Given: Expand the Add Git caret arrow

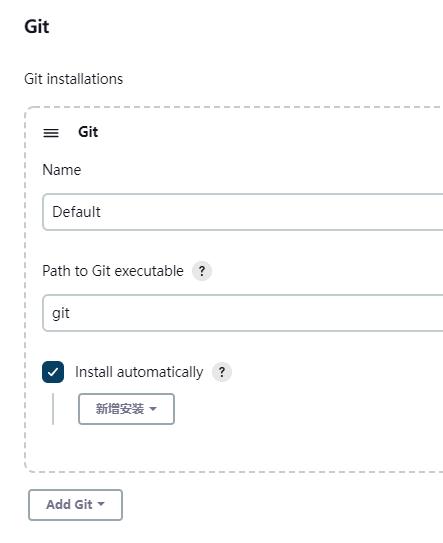Looking at the screenshot, I should click(x=101, y=504).
